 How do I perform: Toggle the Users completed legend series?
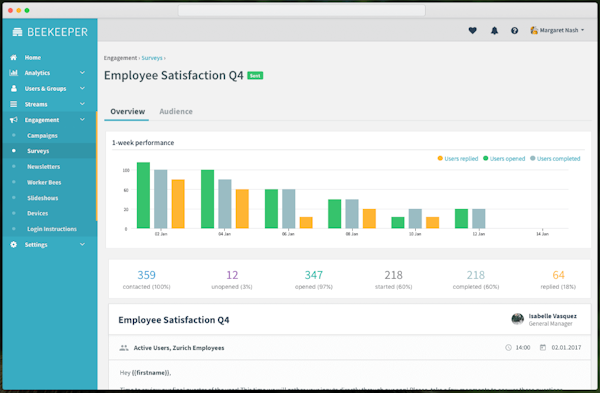(555, 158)
